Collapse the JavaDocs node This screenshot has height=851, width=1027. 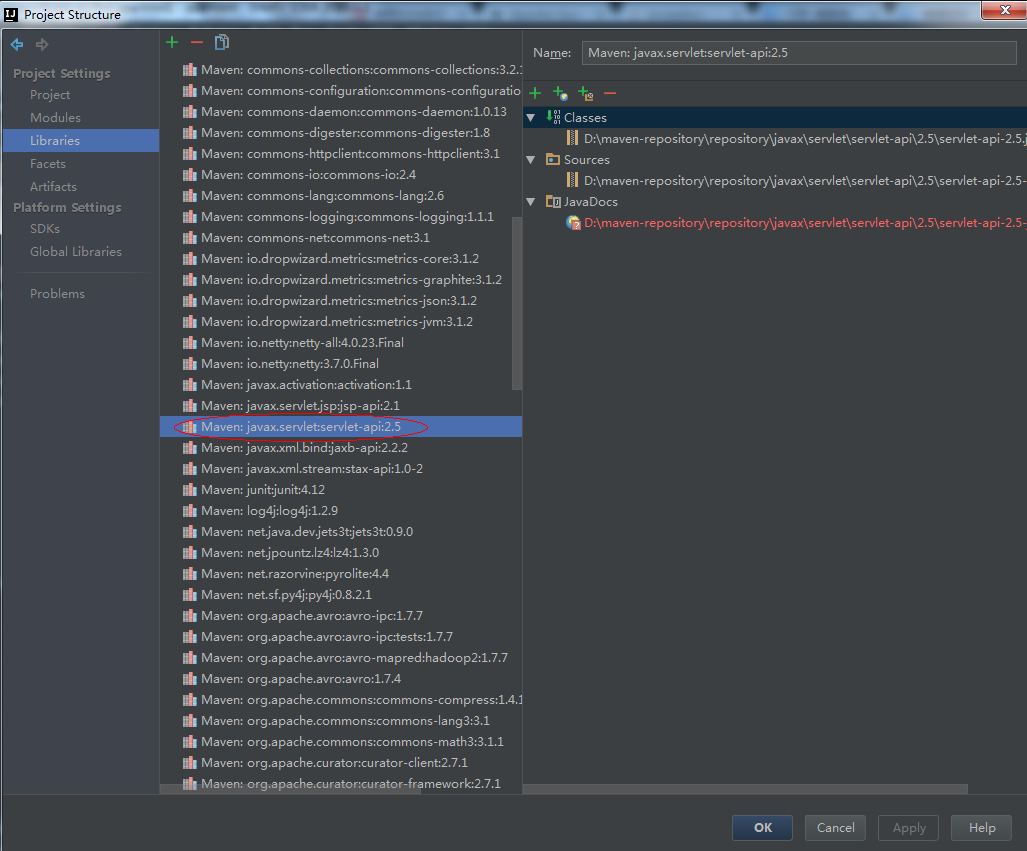[x=531, y=202]
